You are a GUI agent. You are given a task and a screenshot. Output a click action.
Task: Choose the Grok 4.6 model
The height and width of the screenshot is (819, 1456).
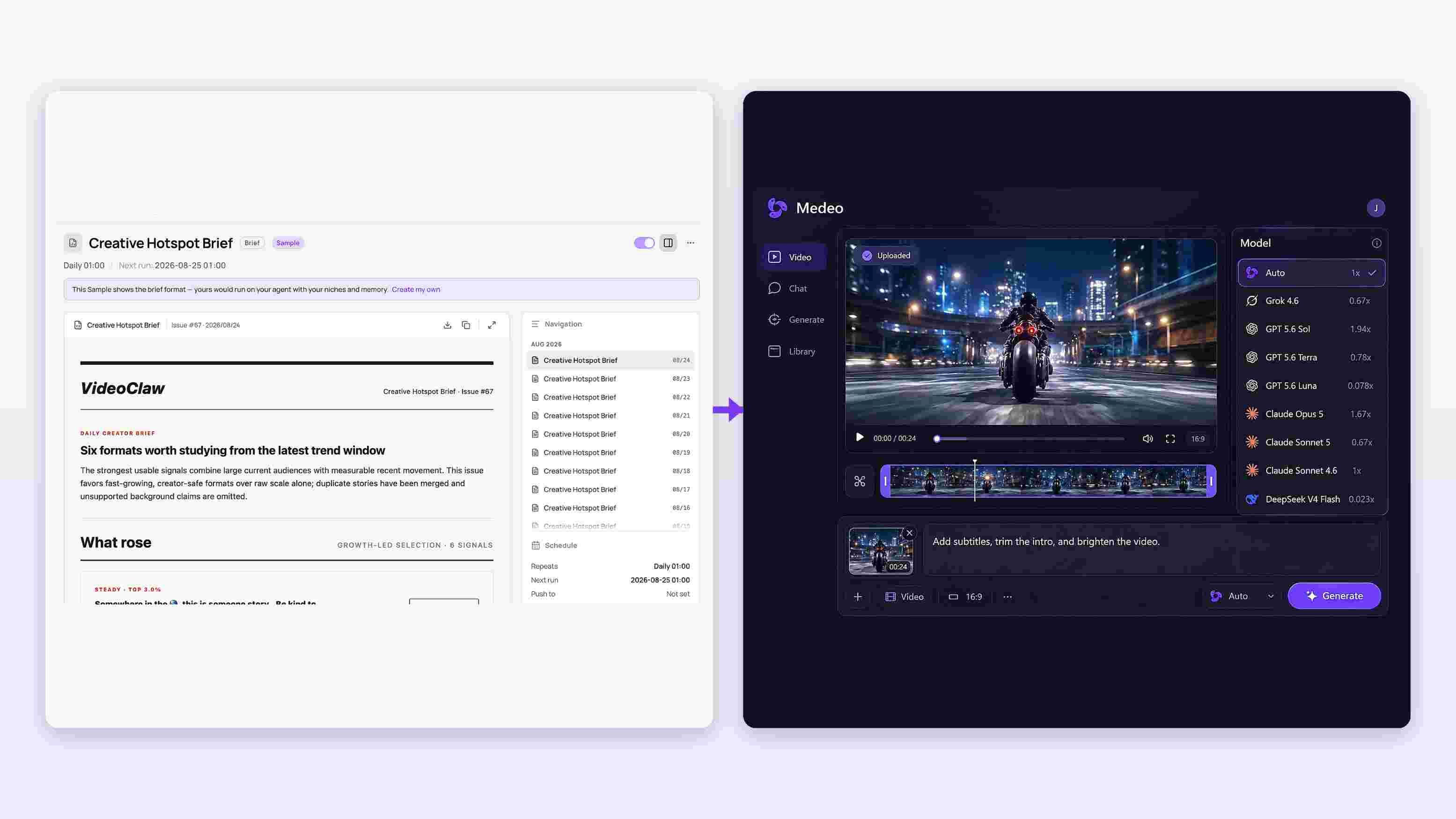point(1311,301)
